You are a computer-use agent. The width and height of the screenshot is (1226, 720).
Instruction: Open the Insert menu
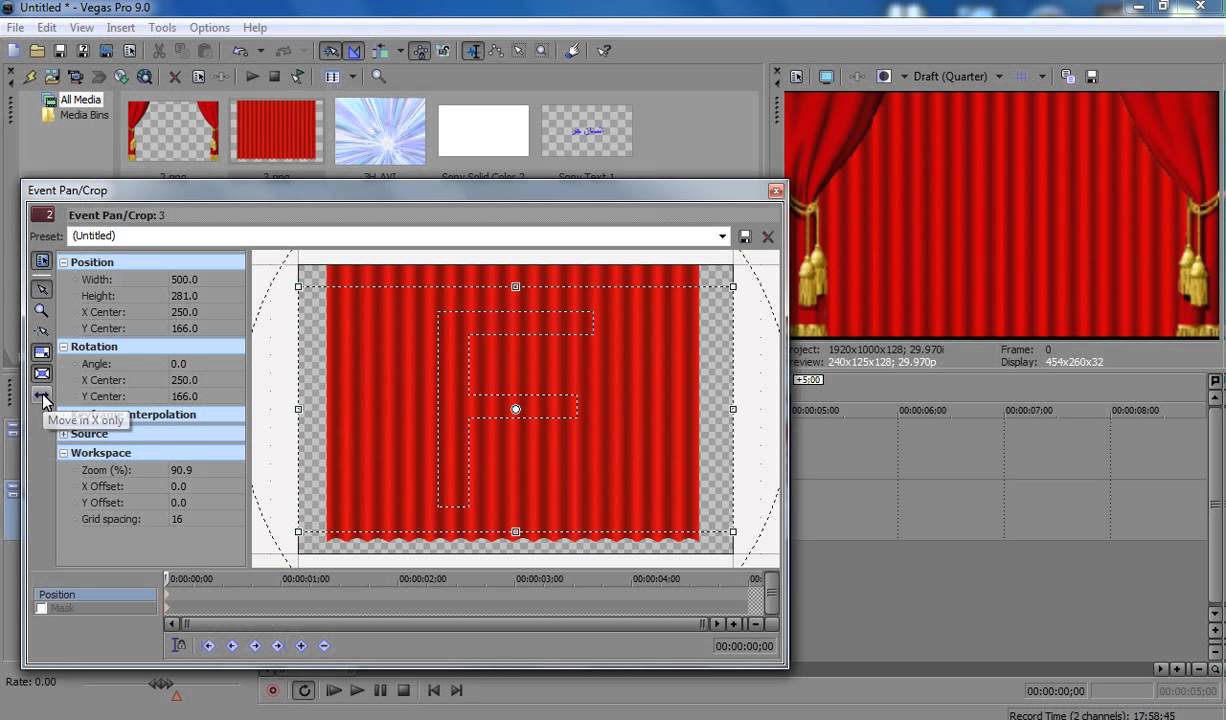(121, 28)
